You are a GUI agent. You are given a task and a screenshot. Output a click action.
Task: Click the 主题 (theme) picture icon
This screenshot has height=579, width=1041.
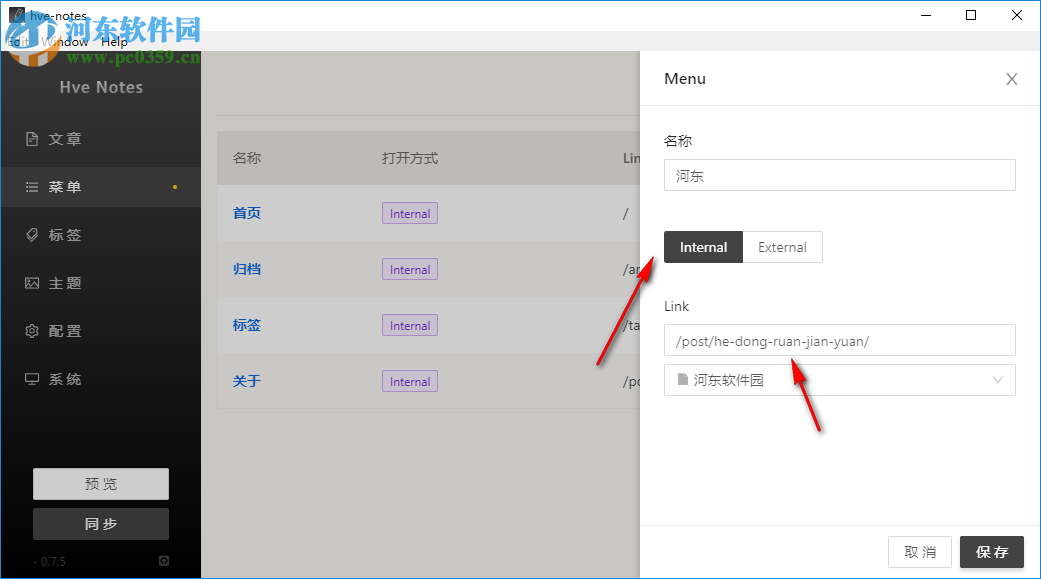pyautogui.click(x=32, y=283)
